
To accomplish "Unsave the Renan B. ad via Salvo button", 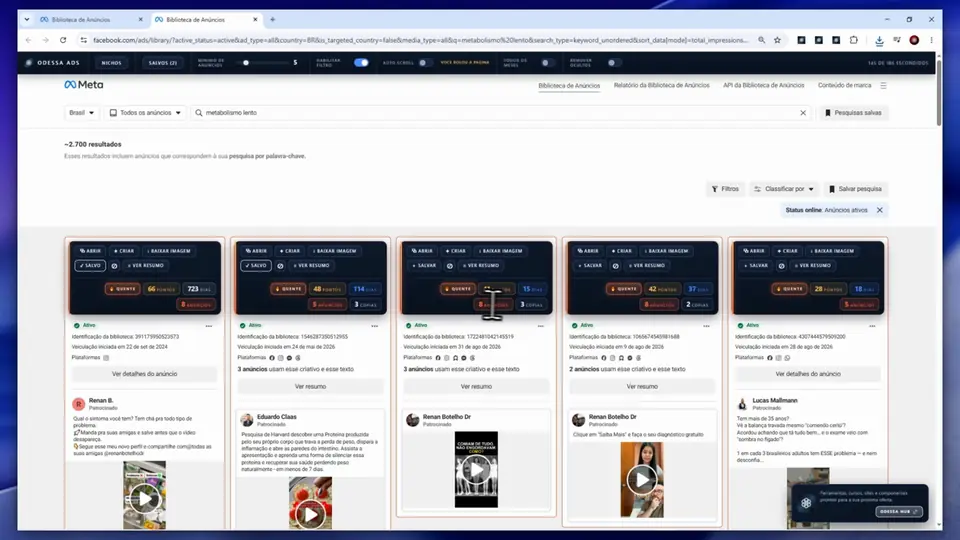I will click(x=90, y=266).
